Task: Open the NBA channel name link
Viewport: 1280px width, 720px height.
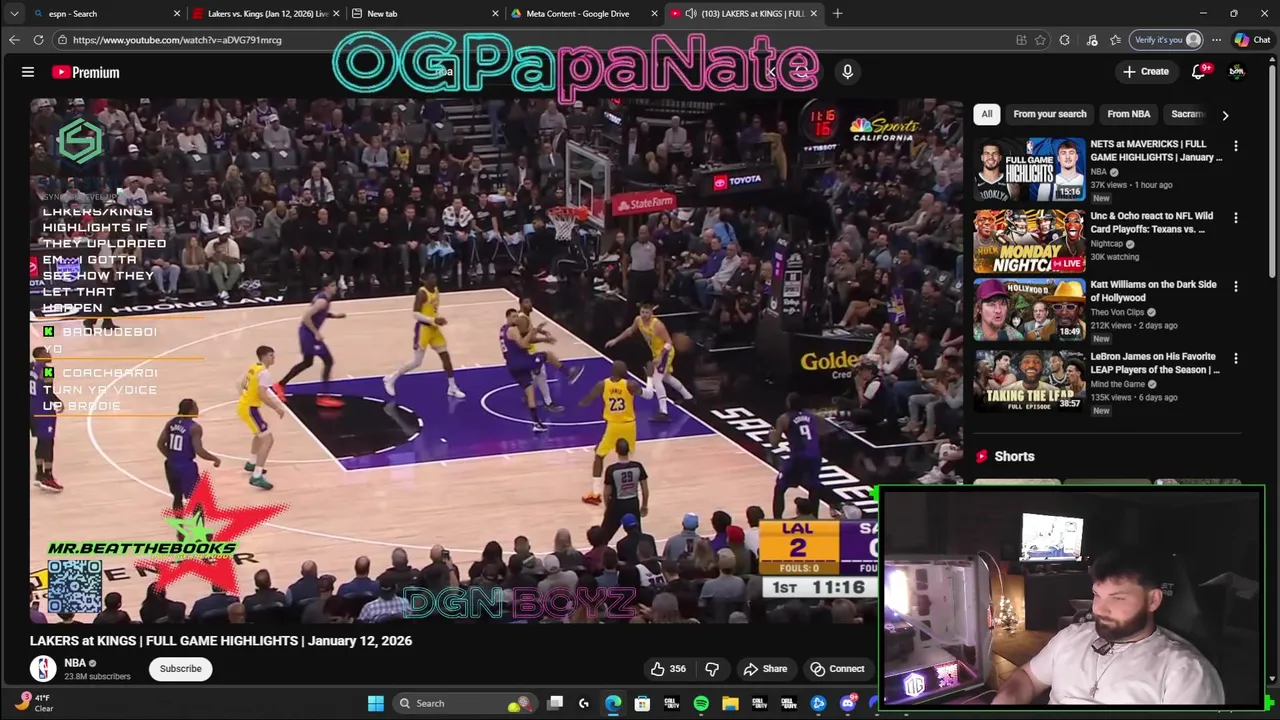Action: pos(75,663)
